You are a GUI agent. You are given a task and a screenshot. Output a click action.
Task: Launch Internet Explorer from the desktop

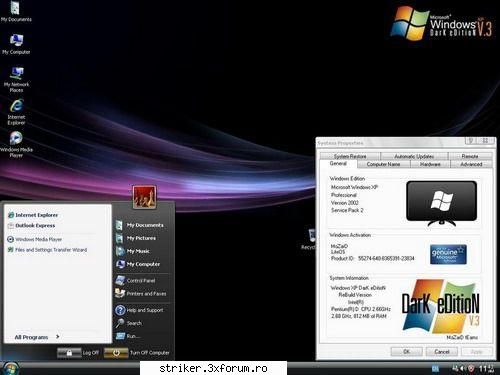click(16, 112)
